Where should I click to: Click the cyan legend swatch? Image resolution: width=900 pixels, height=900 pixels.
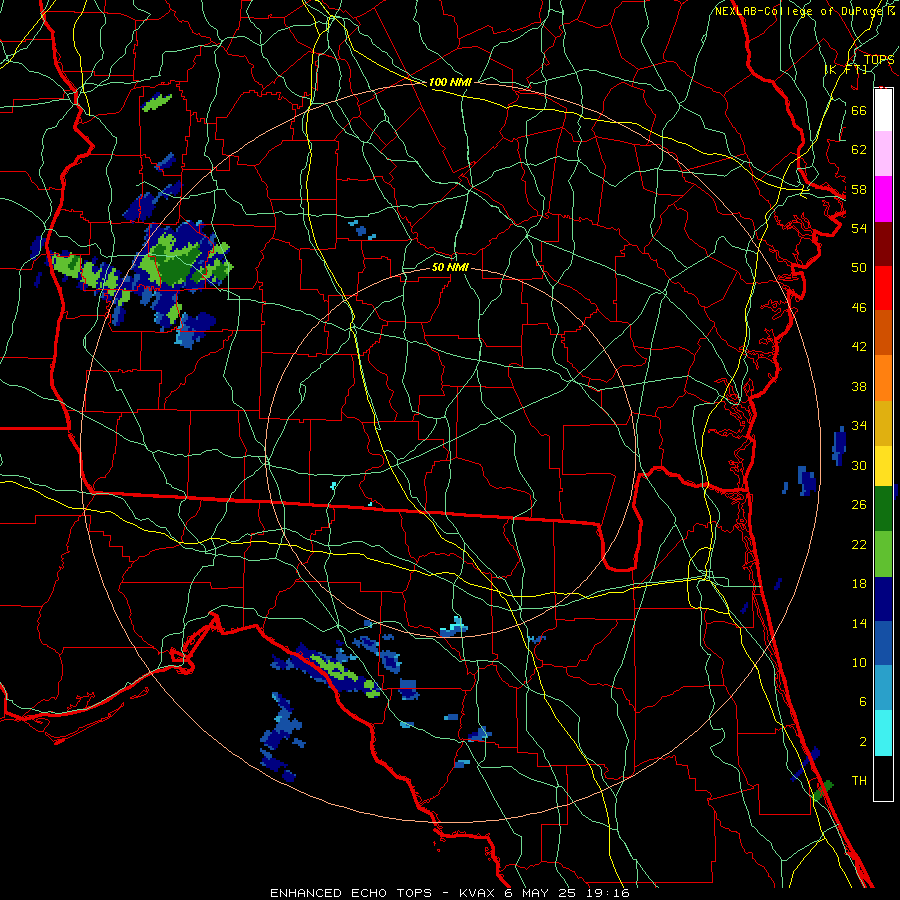883,733
